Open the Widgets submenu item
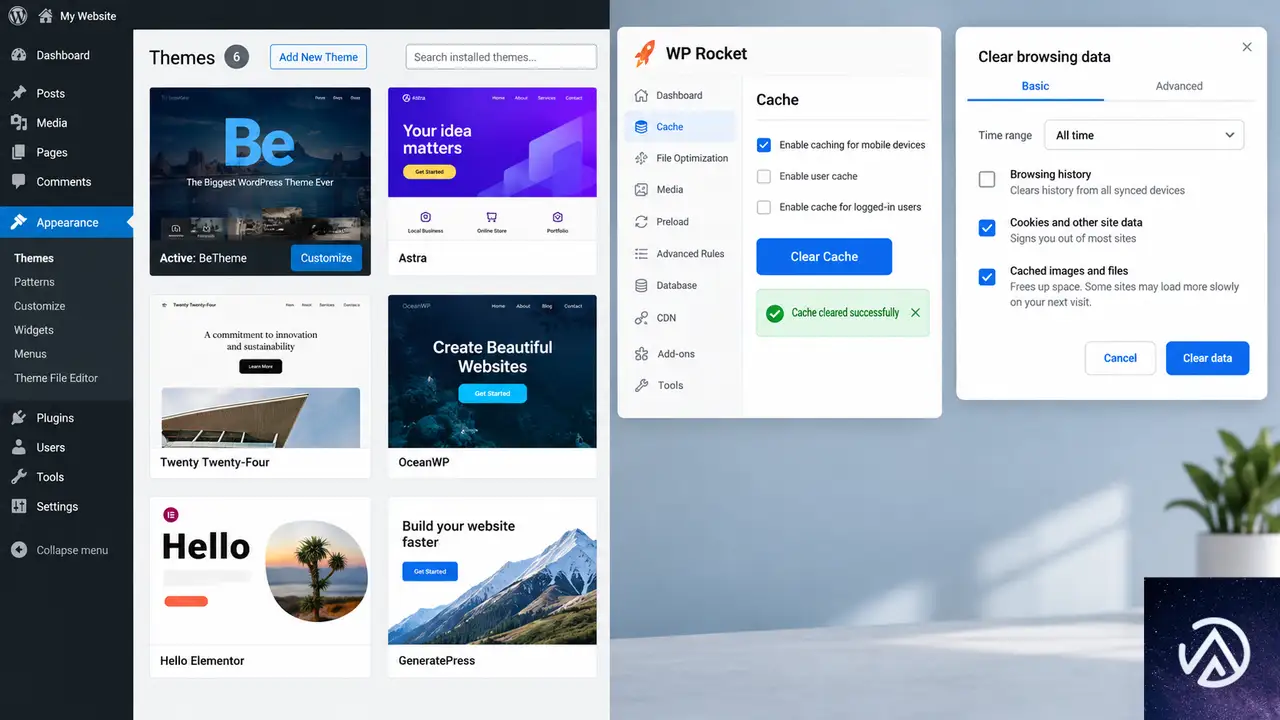This screenshot has width=1280, height=720. pos(34,330)
